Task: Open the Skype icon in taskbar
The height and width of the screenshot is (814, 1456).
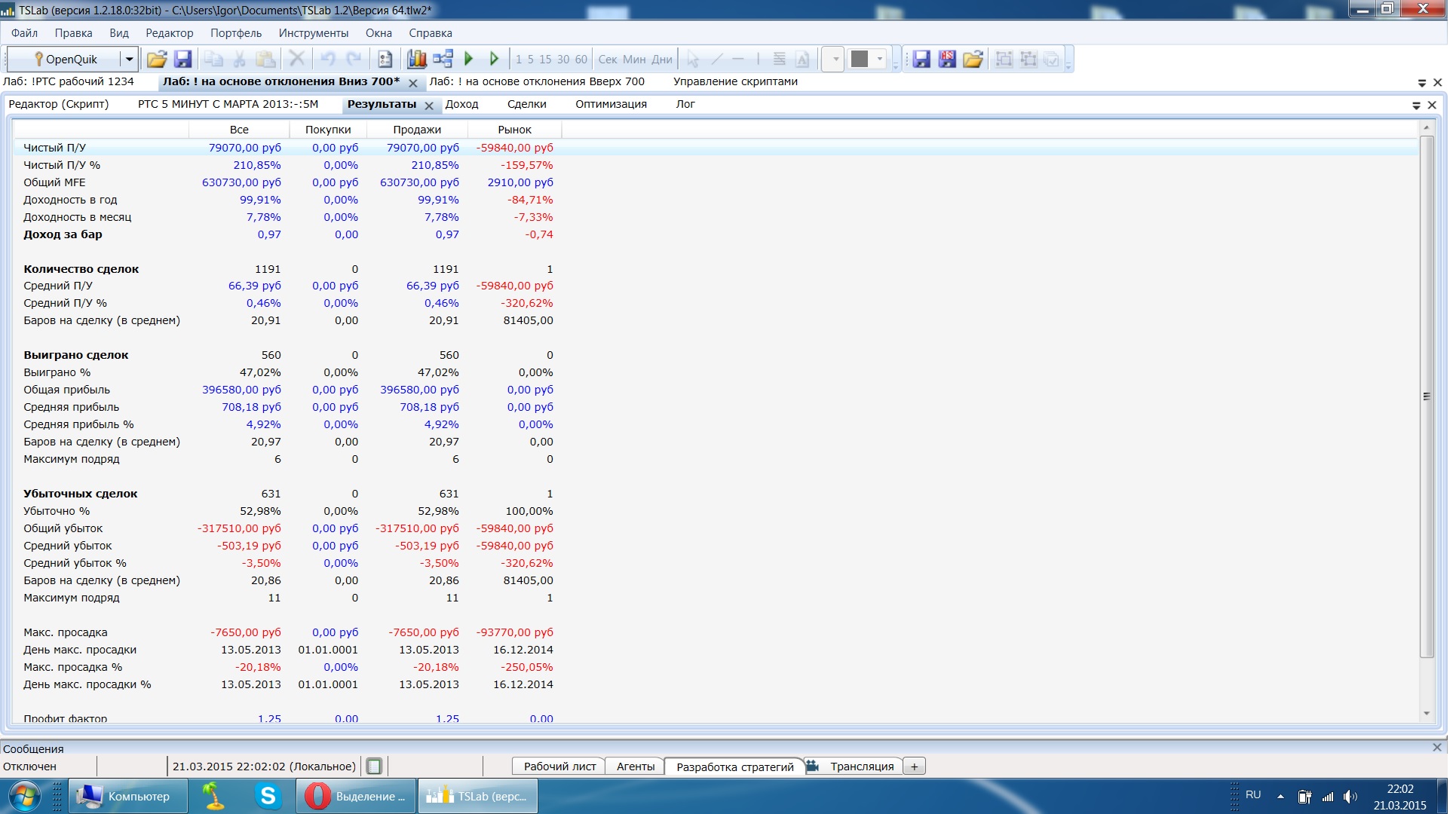Action: click(x=268, y=796)
